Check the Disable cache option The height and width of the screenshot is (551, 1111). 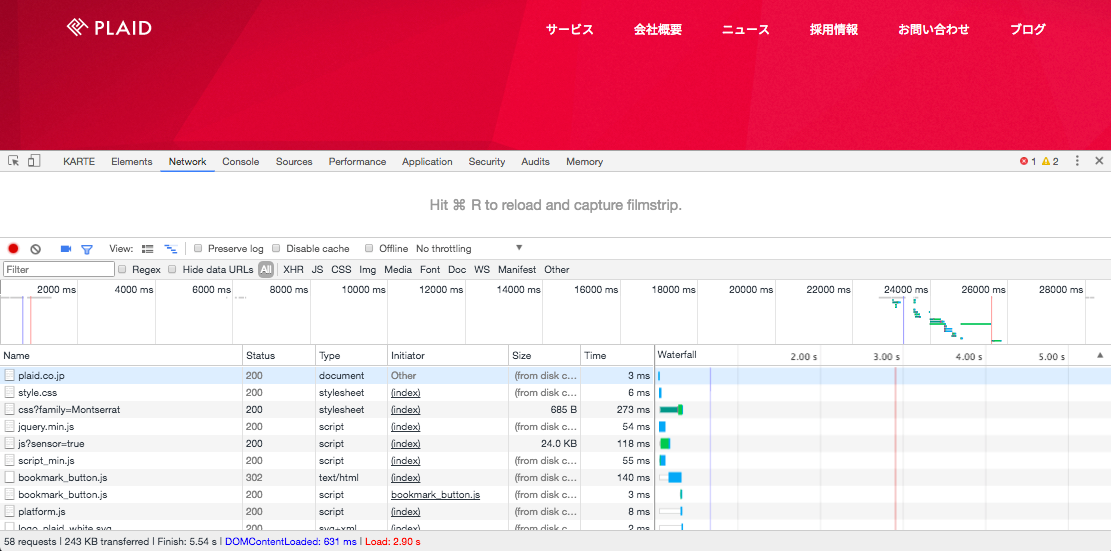(276, 249)
